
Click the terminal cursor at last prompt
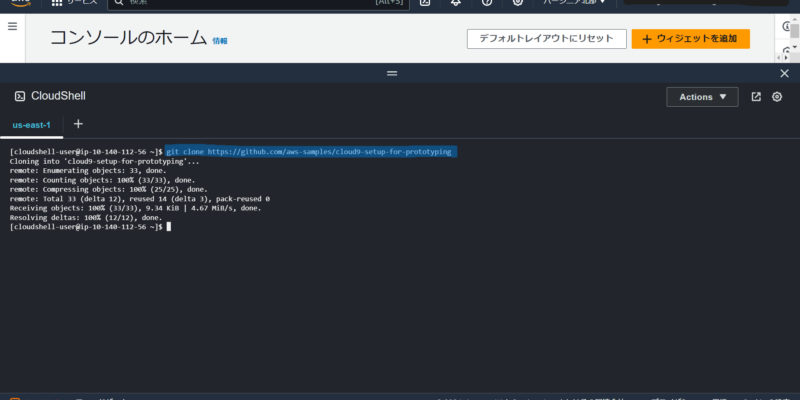click(x=169, y=227)
